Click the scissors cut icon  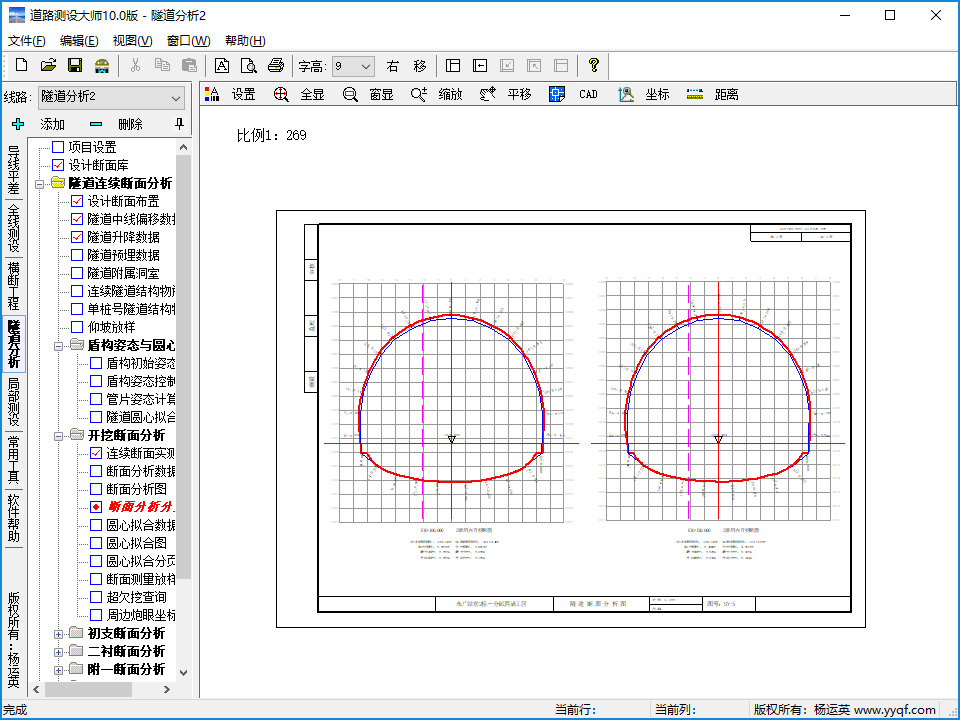[135, 66]
